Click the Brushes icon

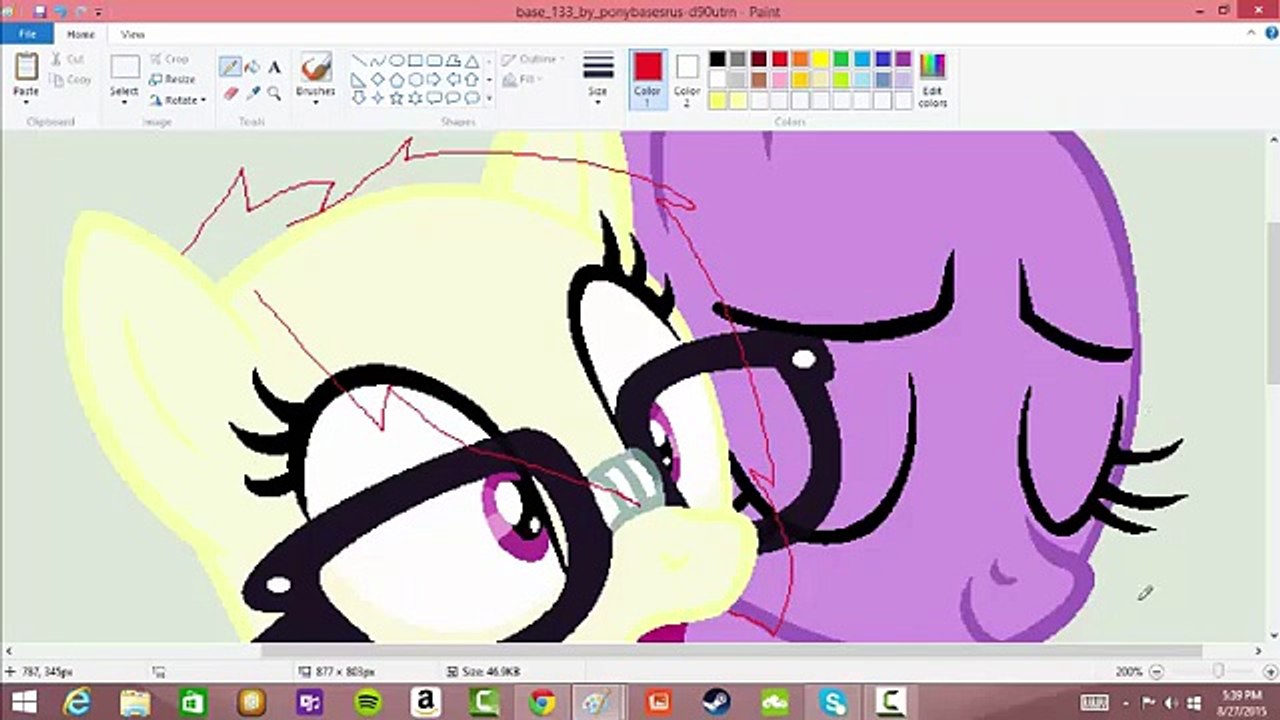coord(316,67)
